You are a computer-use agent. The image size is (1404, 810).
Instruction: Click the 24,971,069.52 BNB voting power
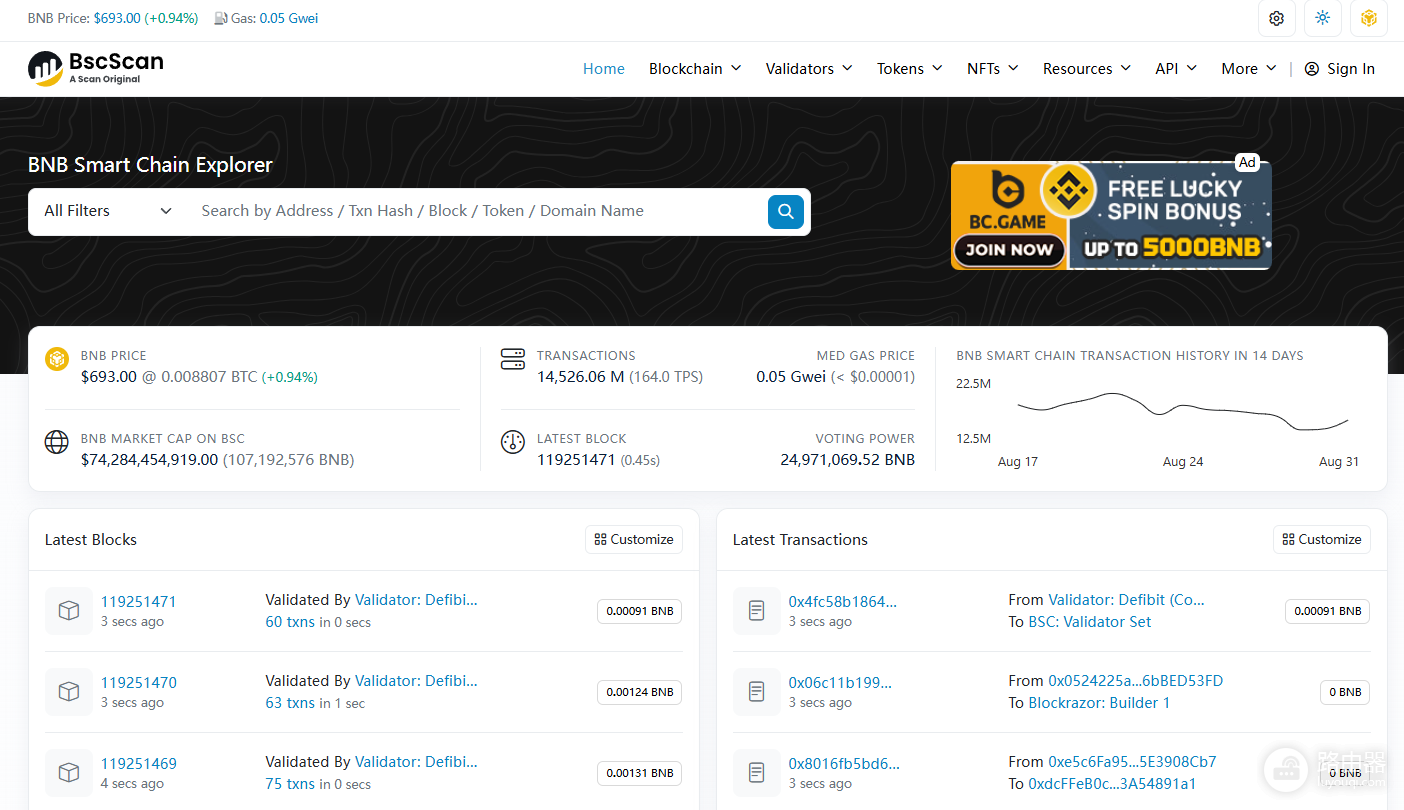point(848,460)
